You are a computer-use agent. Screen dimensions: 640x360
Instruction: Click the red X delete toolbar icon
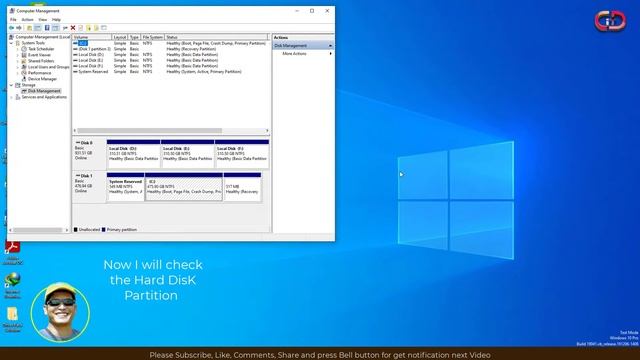[x=73, y=28]
